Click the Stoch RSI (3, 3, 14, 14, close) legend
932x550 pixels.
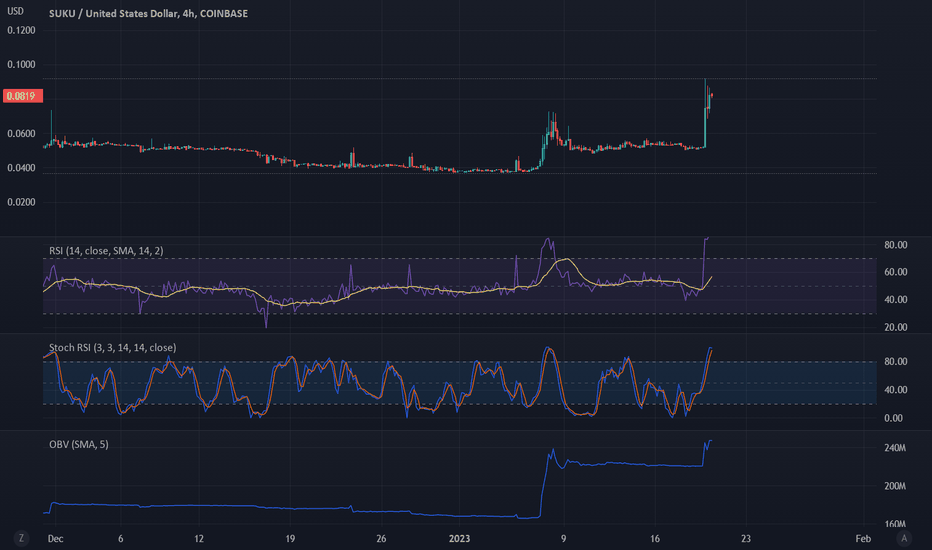(x=112, y=347)
